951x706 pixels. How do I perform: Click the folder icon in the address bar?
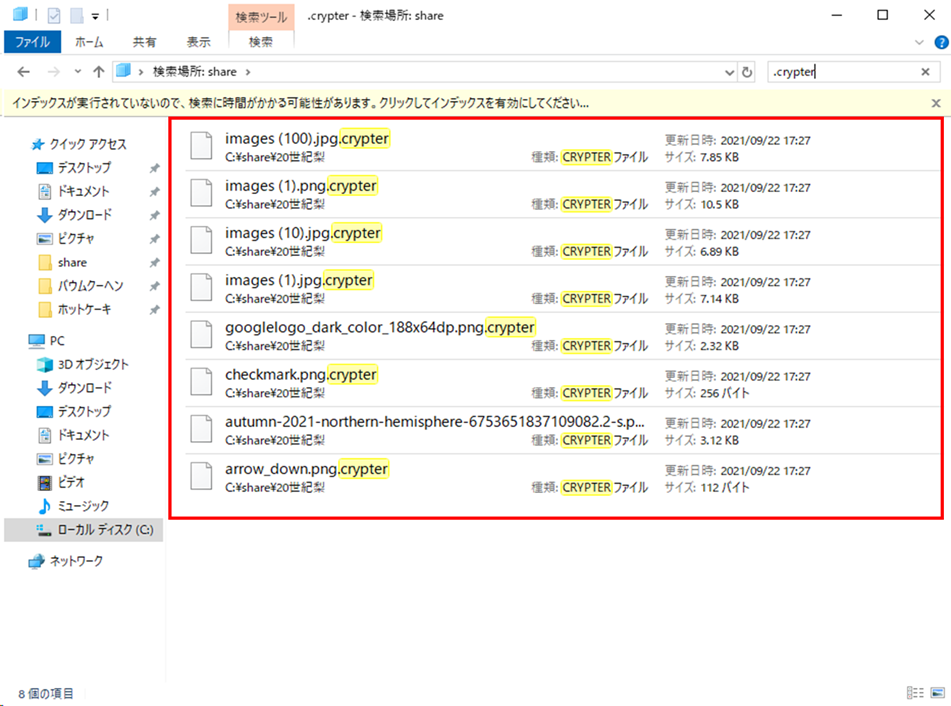122,71
